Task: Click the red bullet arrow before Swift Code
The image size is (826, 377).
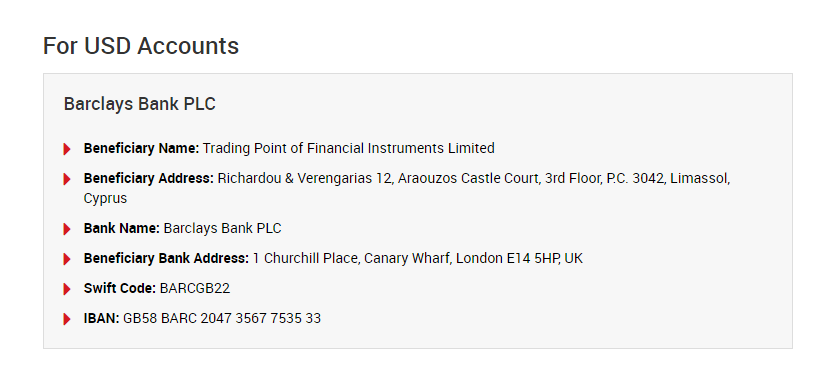Action: click(67, 289)
